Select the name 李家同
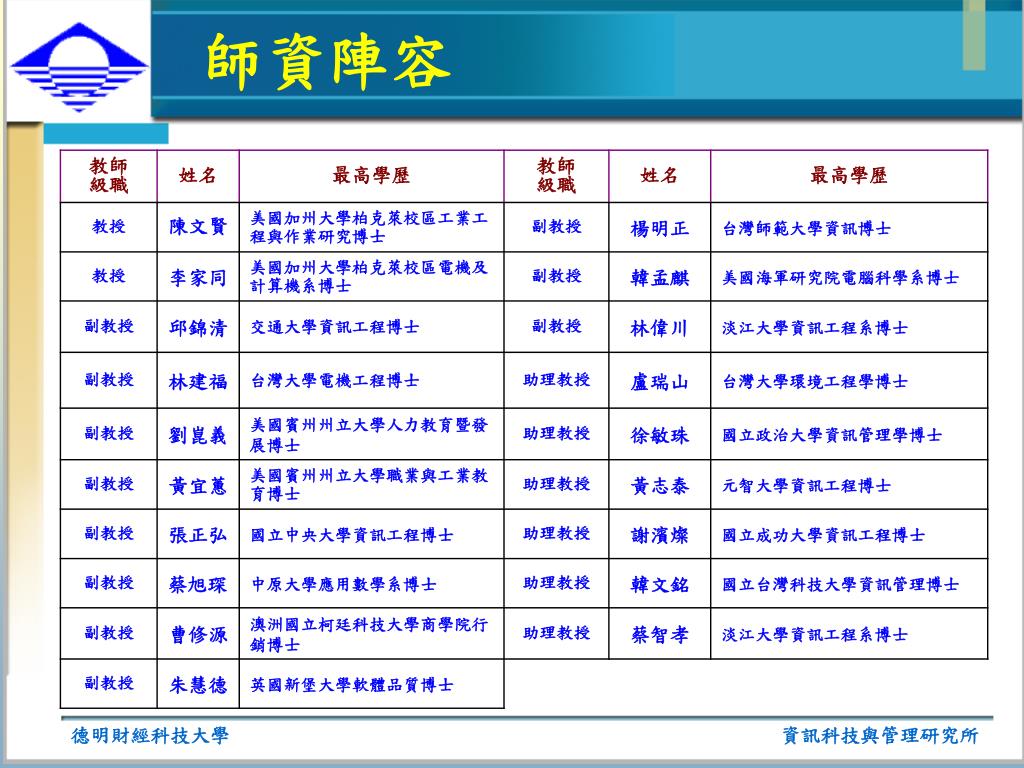Viewport: 1024px width, 768px height. coord(198,277)
